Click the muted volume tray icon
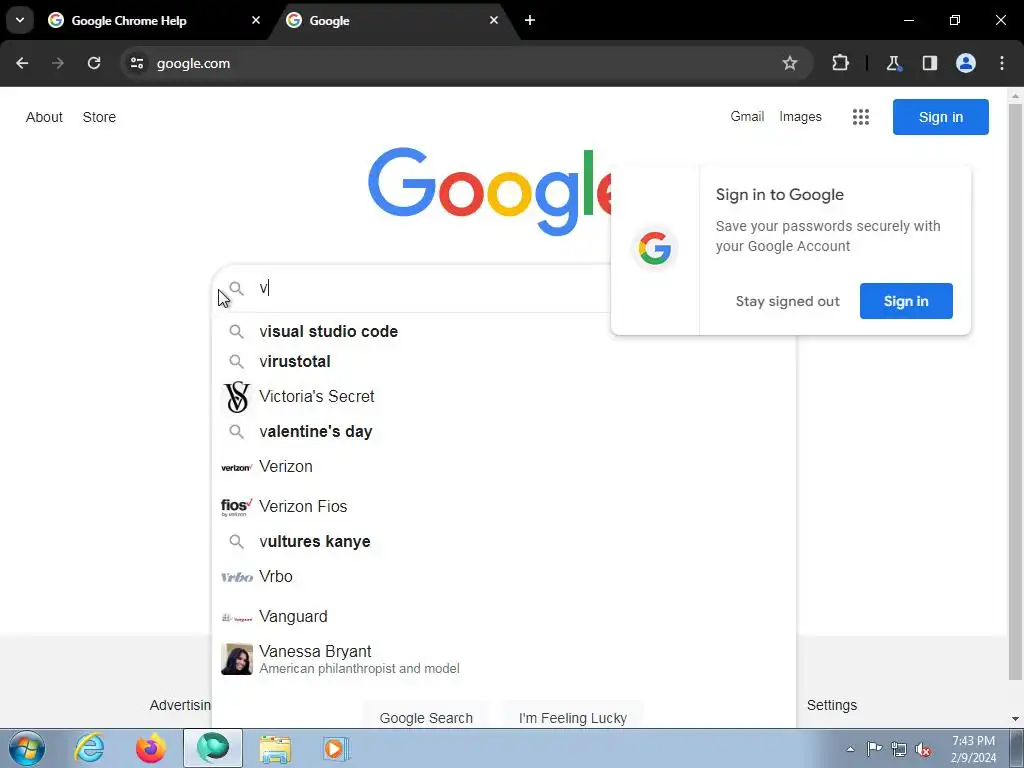1024x768 pixels. tap(923, 749)
